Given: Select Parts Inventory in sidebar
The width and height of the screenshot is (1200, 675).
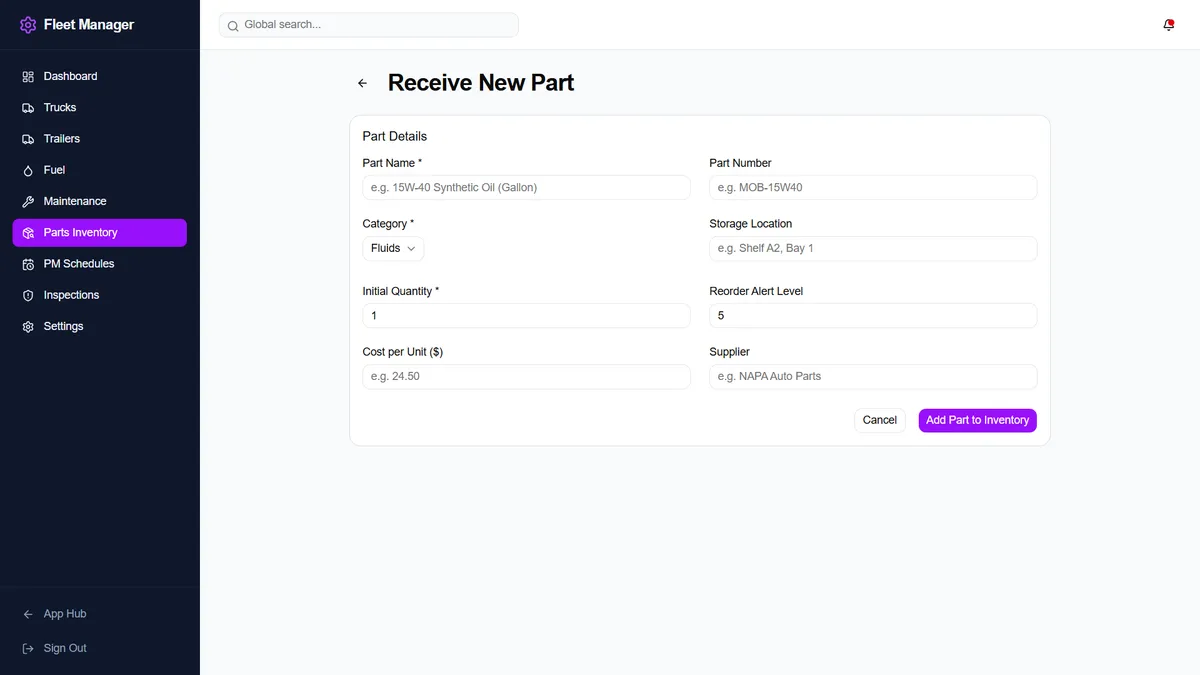Looking at the screenshot, I should 99,233.
